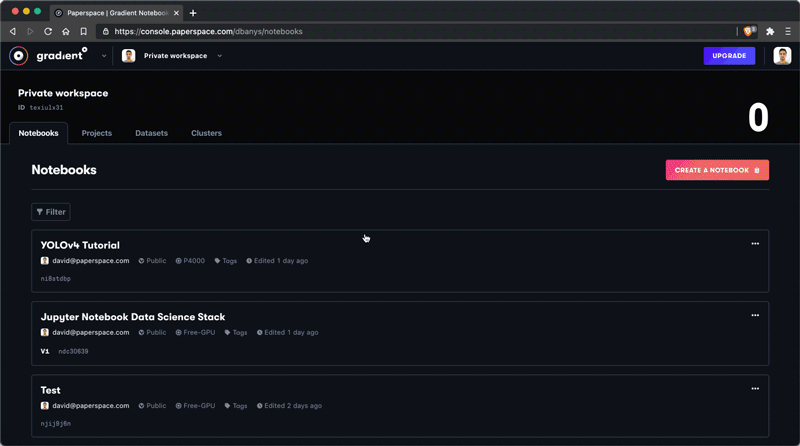Open the browser home icon
The width and height of the screenshot is (800, 446).
click(66, 32)
